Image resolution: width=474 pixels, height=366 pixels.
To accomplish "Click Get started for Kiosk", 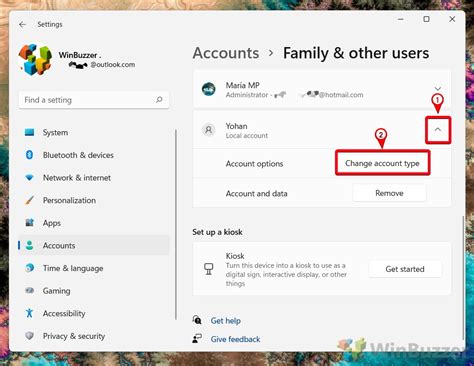I will [405, 269].
